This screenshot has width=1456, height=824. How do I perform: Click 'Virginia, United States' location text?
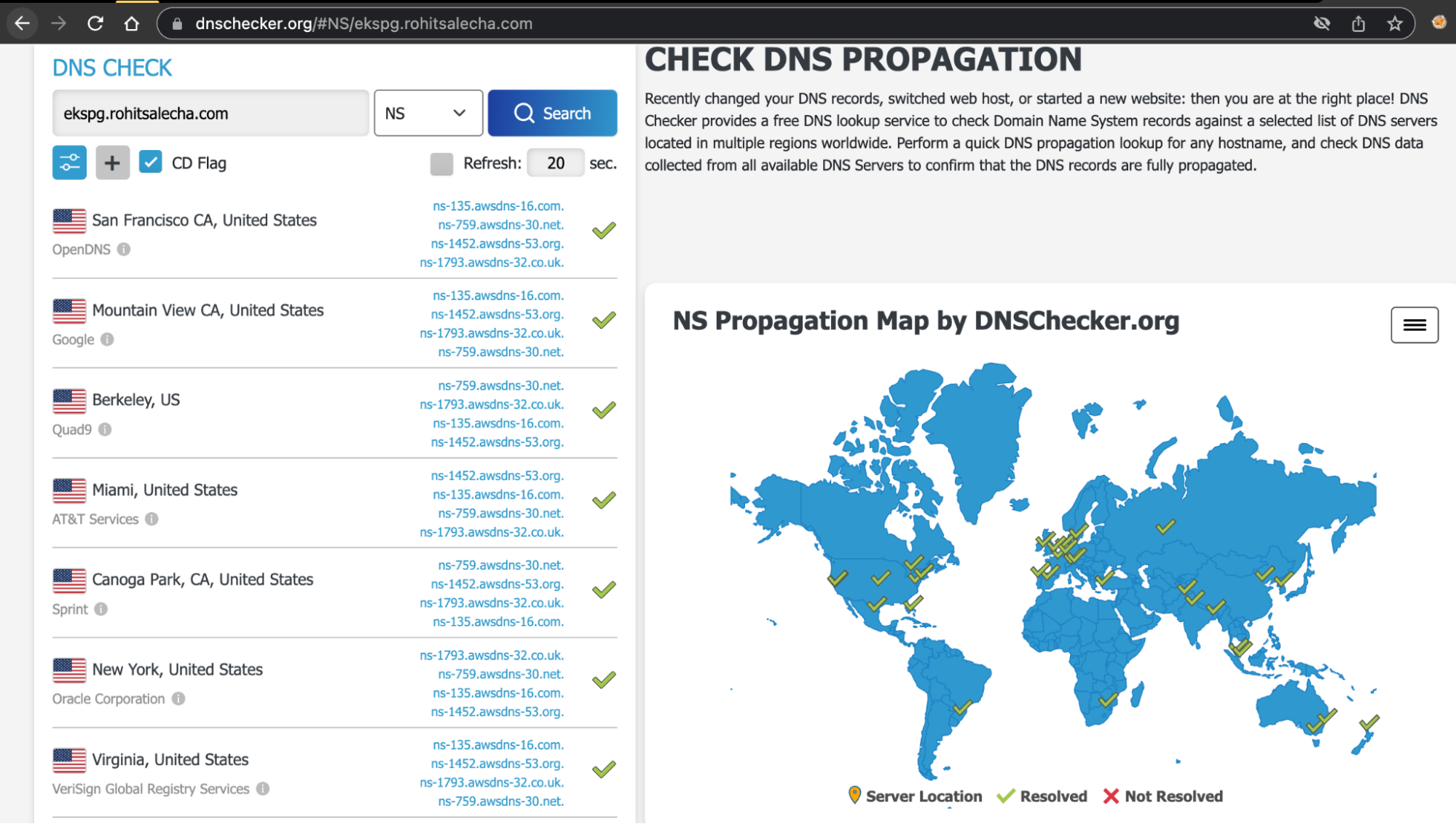[170, 759]
